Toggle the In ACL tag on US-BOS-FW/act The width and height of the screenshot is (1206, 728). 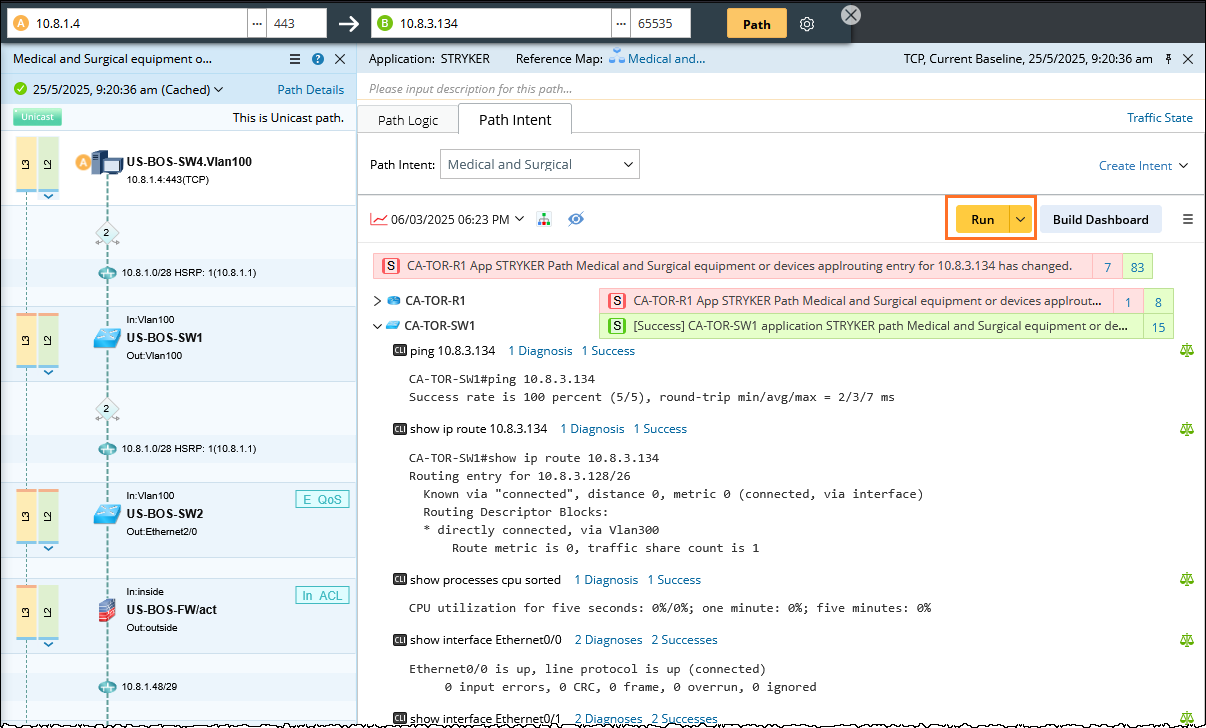pyautogui.click(x=322, y=595)
